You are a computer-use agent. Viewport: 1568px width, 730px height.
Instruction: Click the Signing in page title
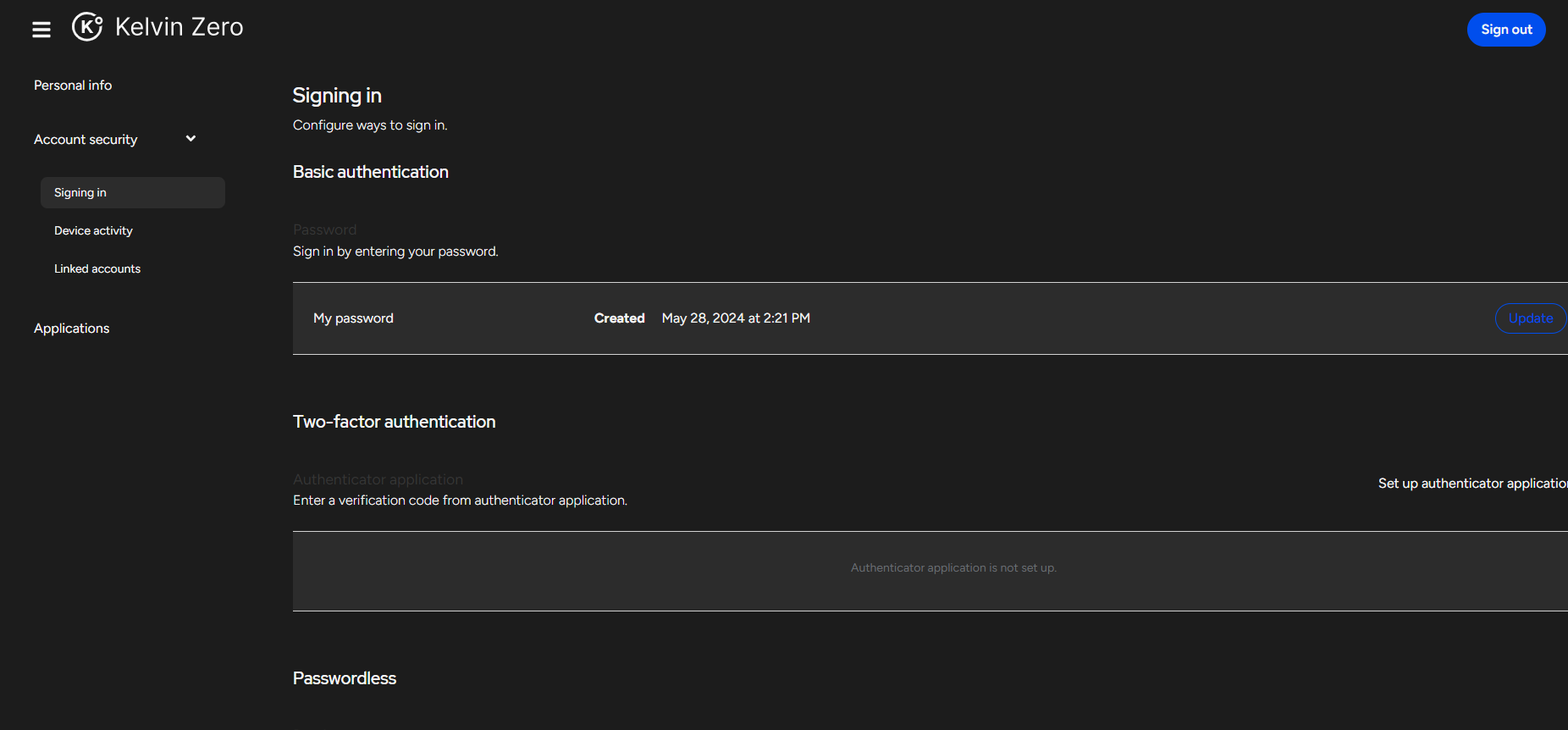337,96
